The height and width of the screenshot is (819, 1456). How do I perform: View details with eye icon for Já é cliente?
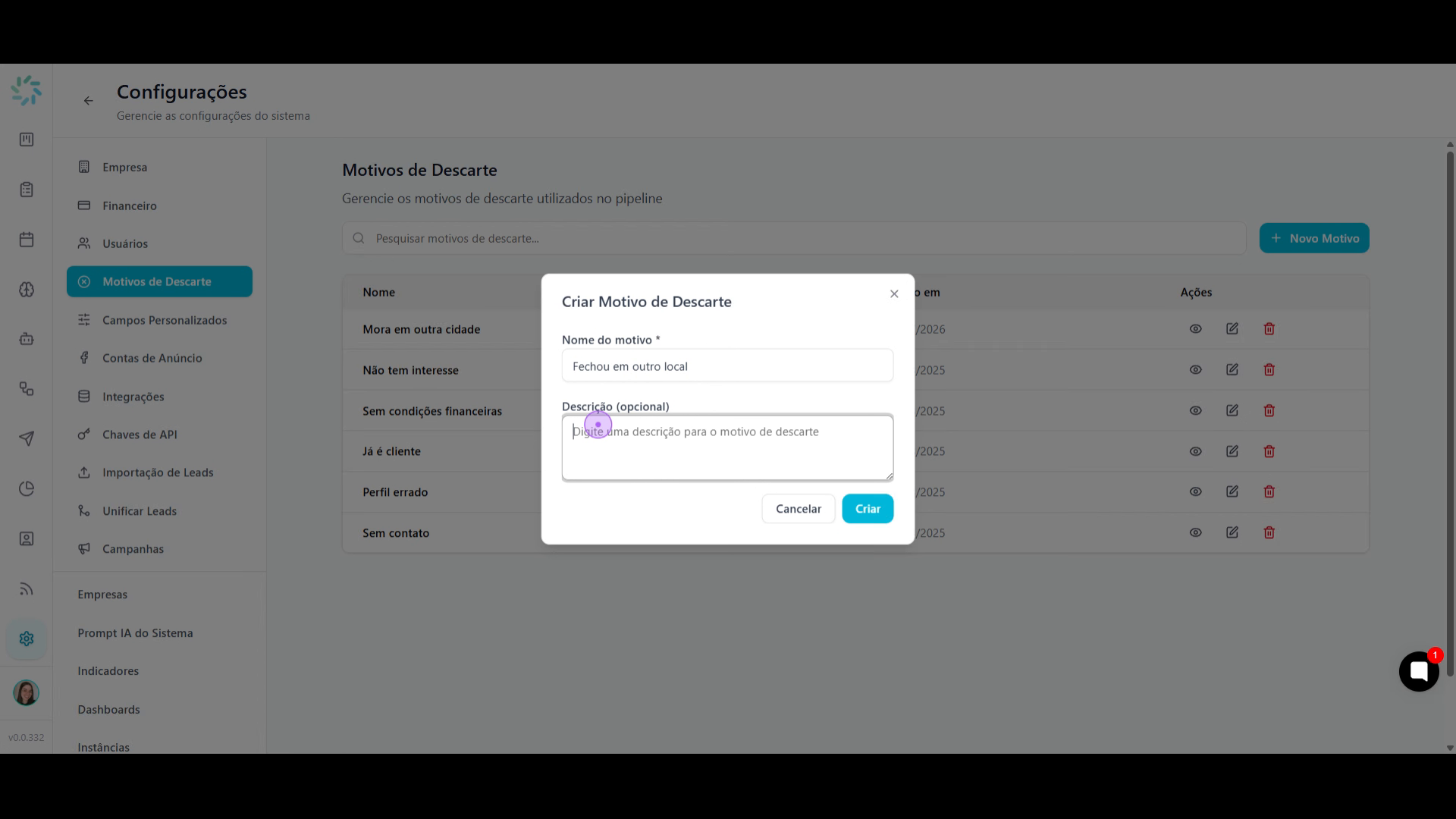click(1196, 451)
